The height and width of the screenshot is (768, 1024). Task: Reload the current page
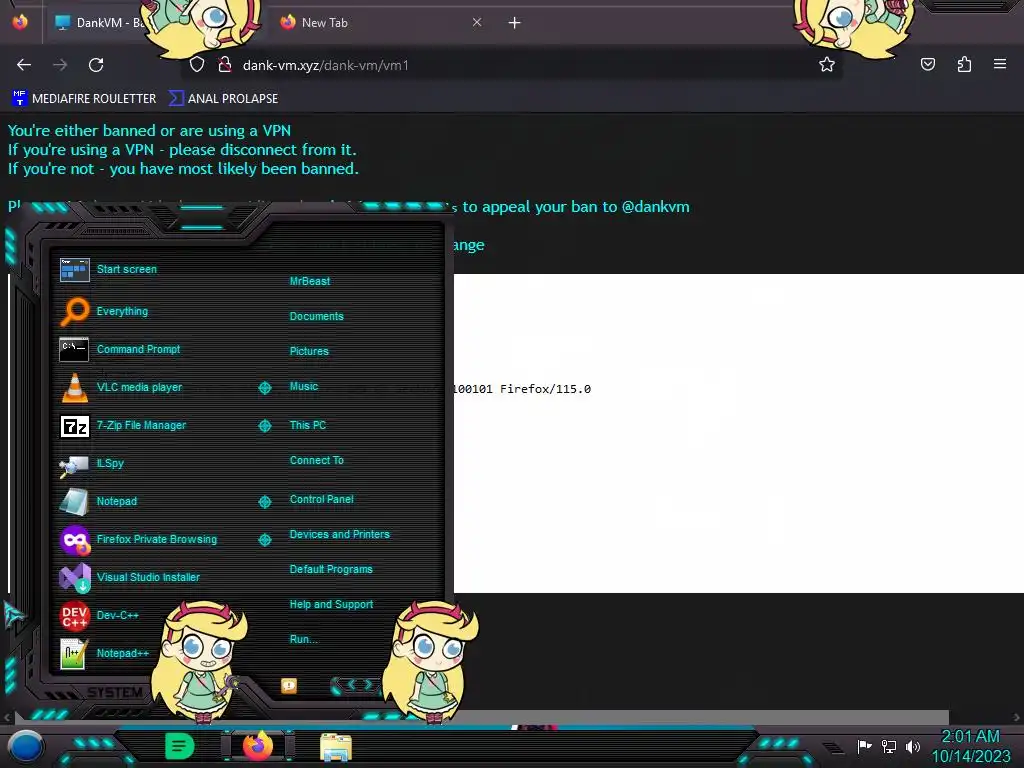[x=96, y=65]
